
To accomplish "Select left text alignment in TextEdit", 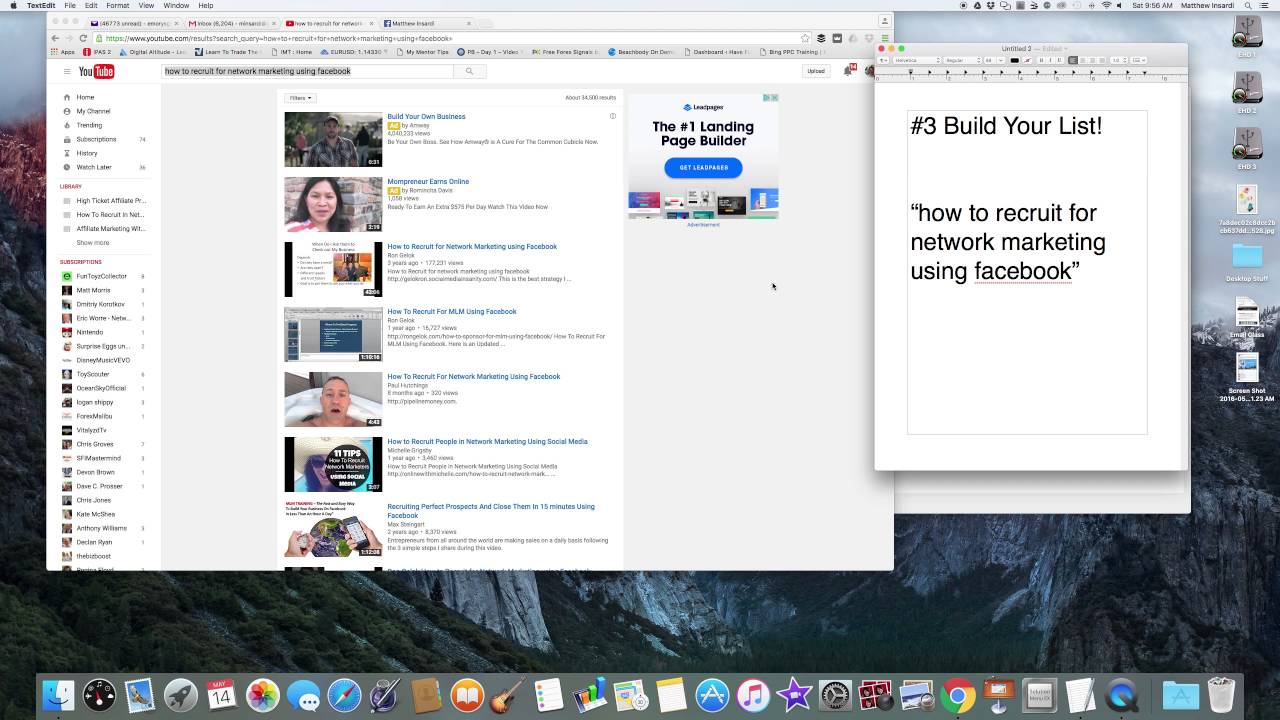I will tap(1073, 60).
